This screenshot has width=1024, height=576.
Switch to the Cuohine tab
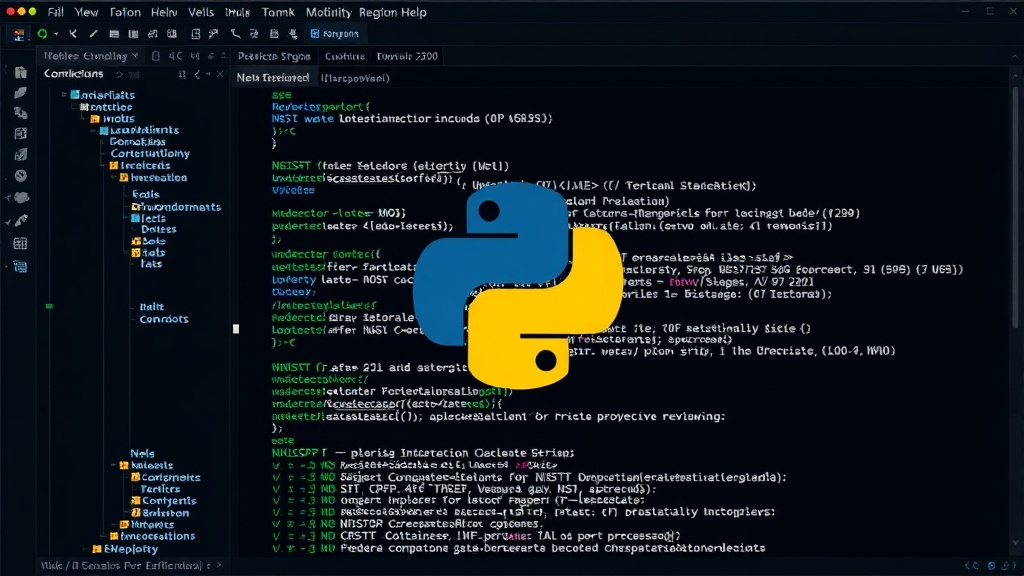[x=345, y=56]
